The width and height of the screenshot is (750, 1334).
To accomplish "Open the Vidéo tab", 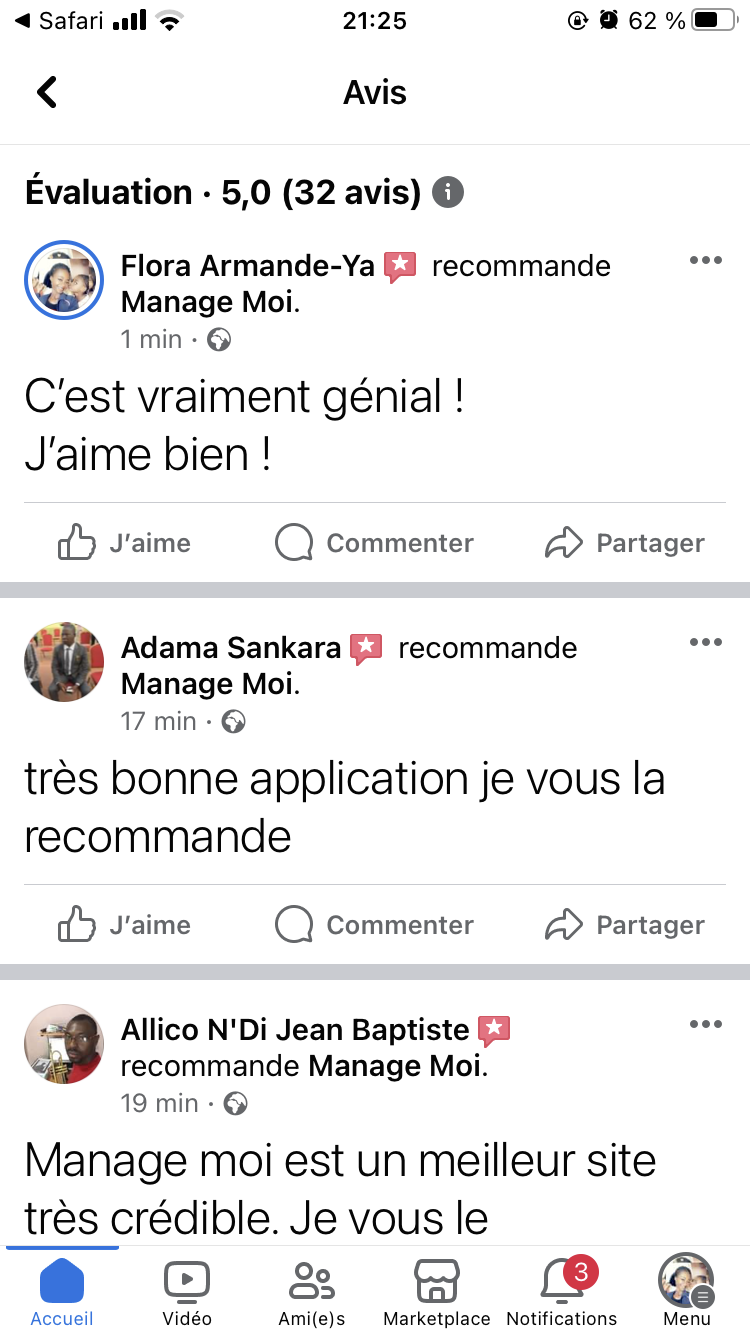I will pyautogui.click(x=187, y=1292).
